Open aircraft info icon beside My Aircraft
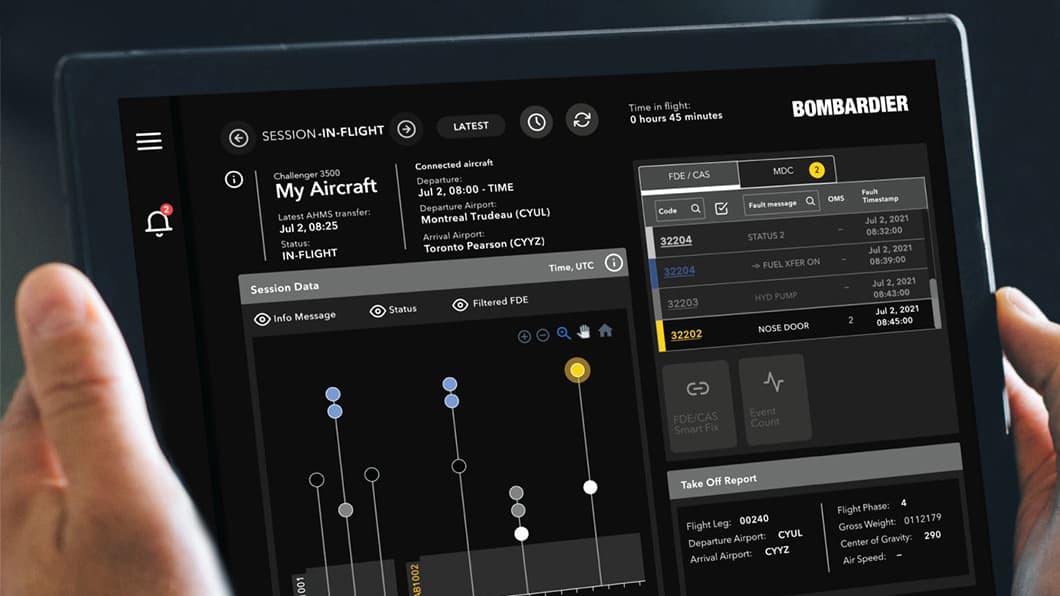Screen dimensions: 1060x596 234,179
